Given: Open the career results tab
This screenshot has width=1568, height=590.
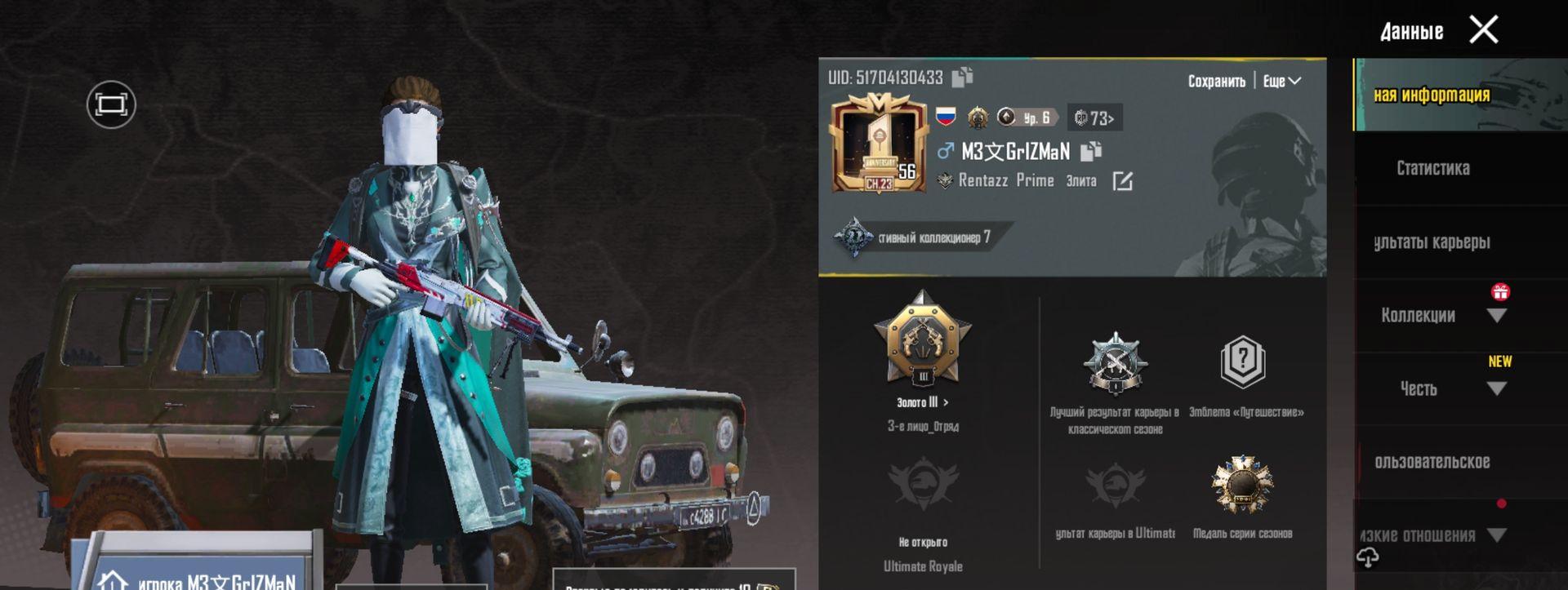Looking at the screenshot, I should 1432,242.
